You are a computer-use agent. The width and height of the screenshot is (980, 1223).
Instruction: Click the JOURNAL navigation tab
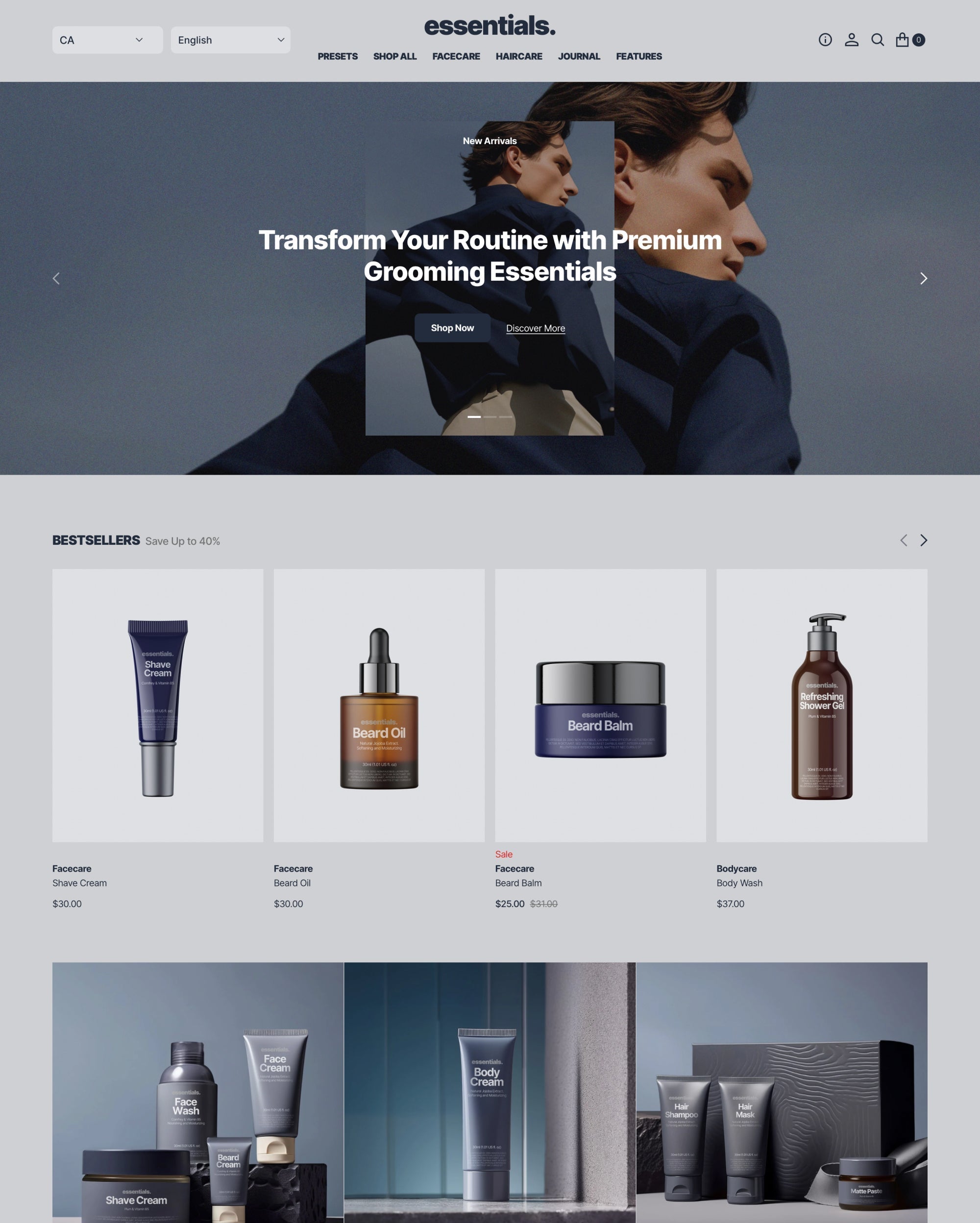click(x=579, y=56)
